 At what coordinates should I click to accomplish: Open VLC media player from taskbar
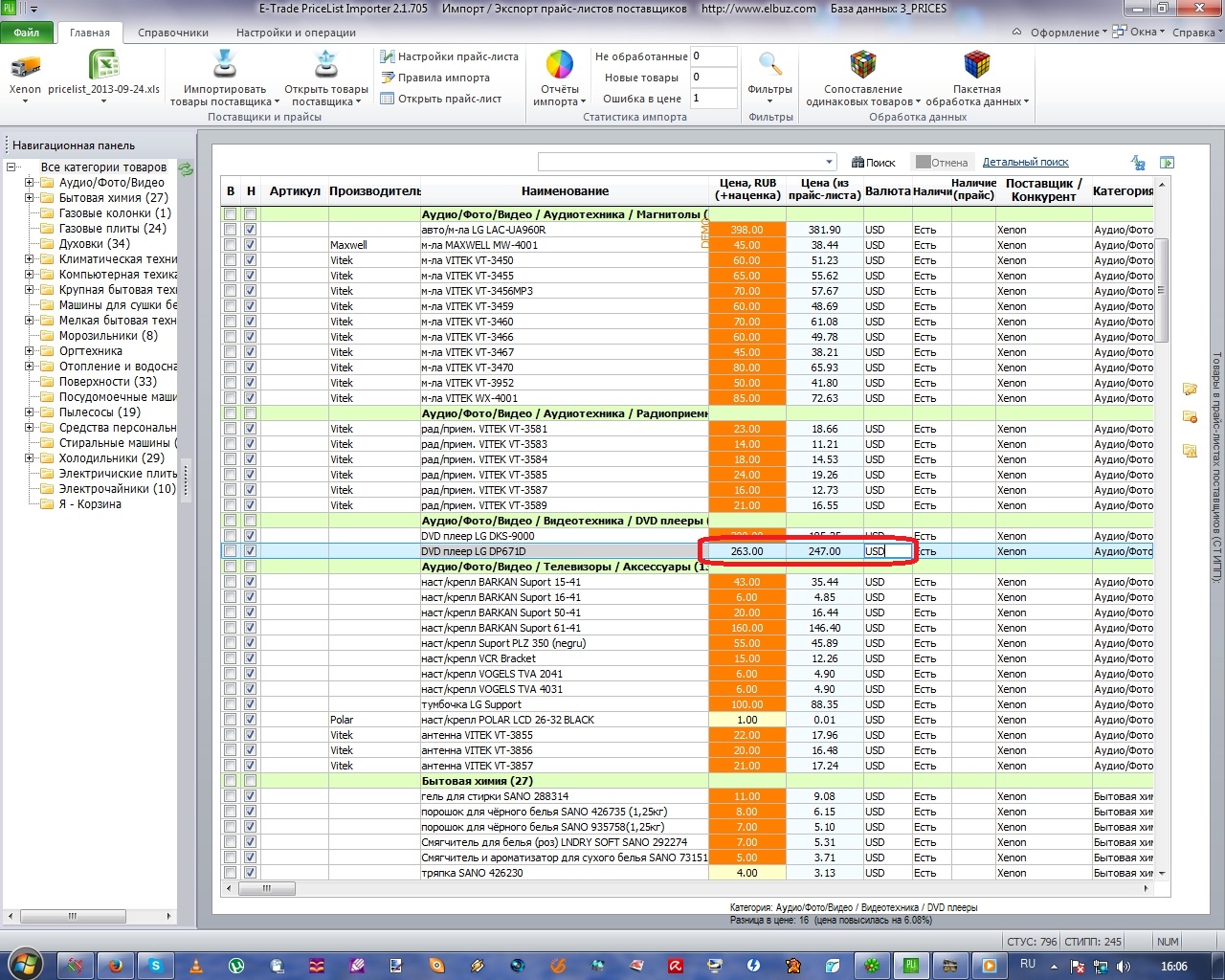pos(196,966)
